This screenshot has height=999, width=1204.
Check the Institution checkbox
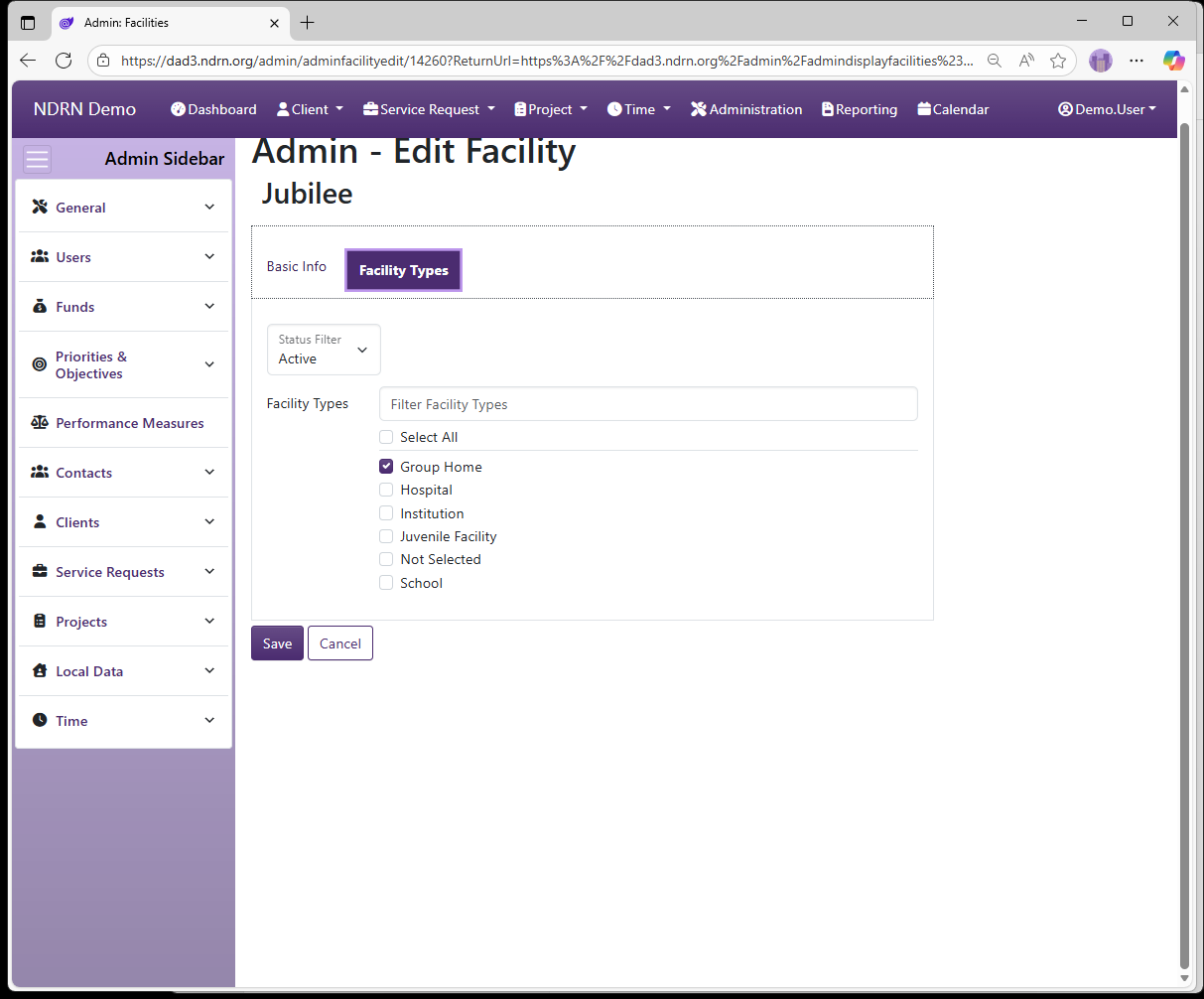[386, 513]
